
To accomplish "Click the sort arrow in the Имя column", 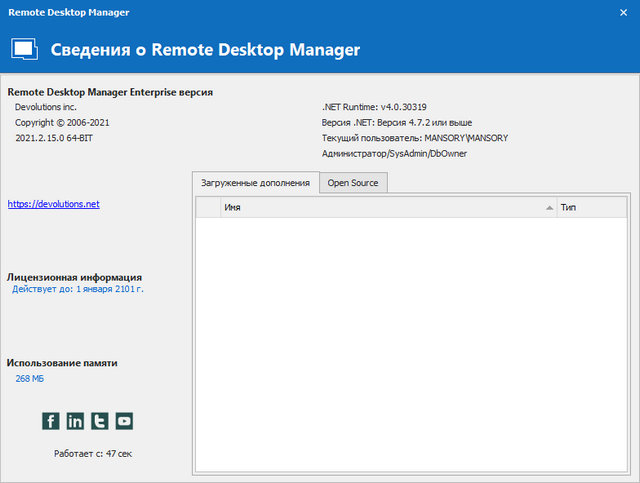I will [549, 207].
